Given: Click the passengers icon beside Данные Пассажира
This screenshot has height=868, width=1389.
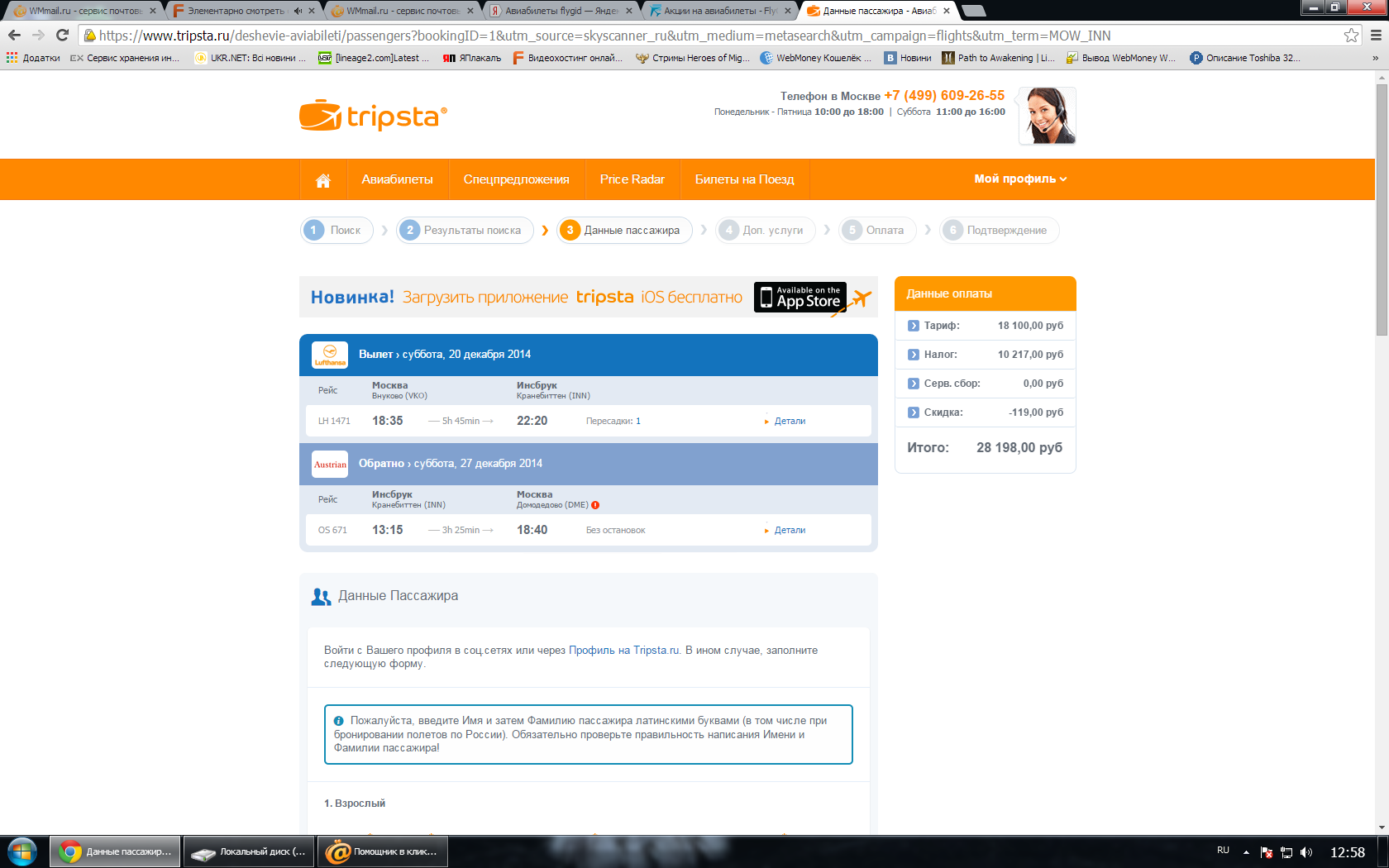Looking at the screenshot, I should [x=321, y=597].
